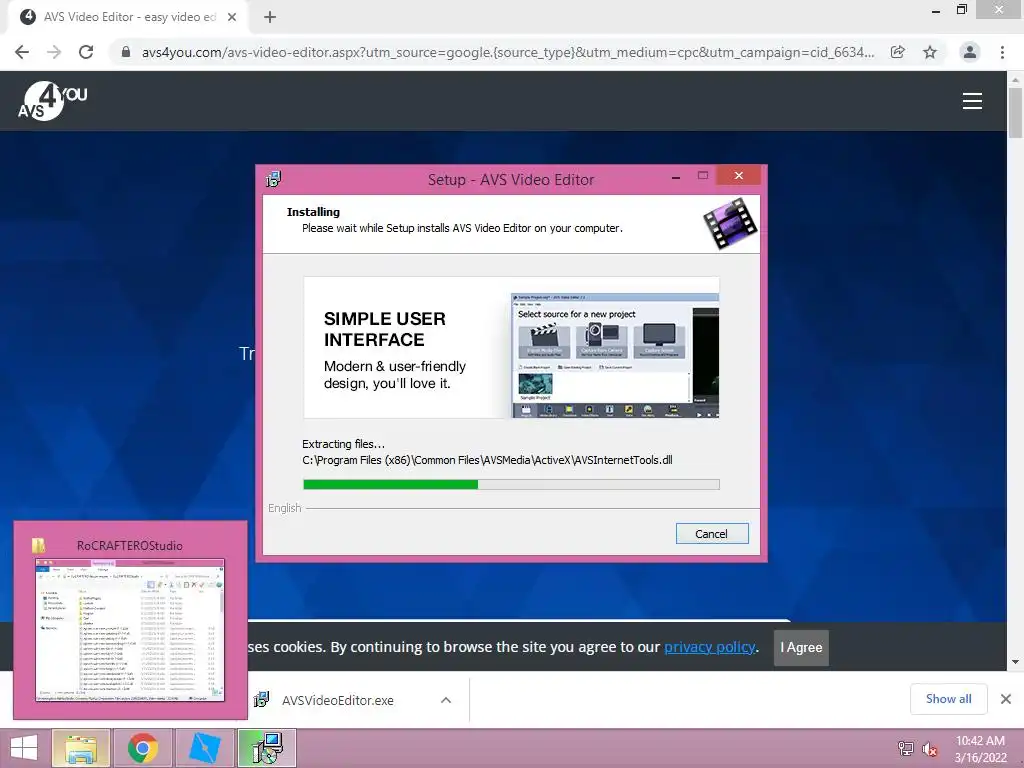Click the setup installer title icon
The width and height of the screenshot is (1024, 768).
(274, 179)
